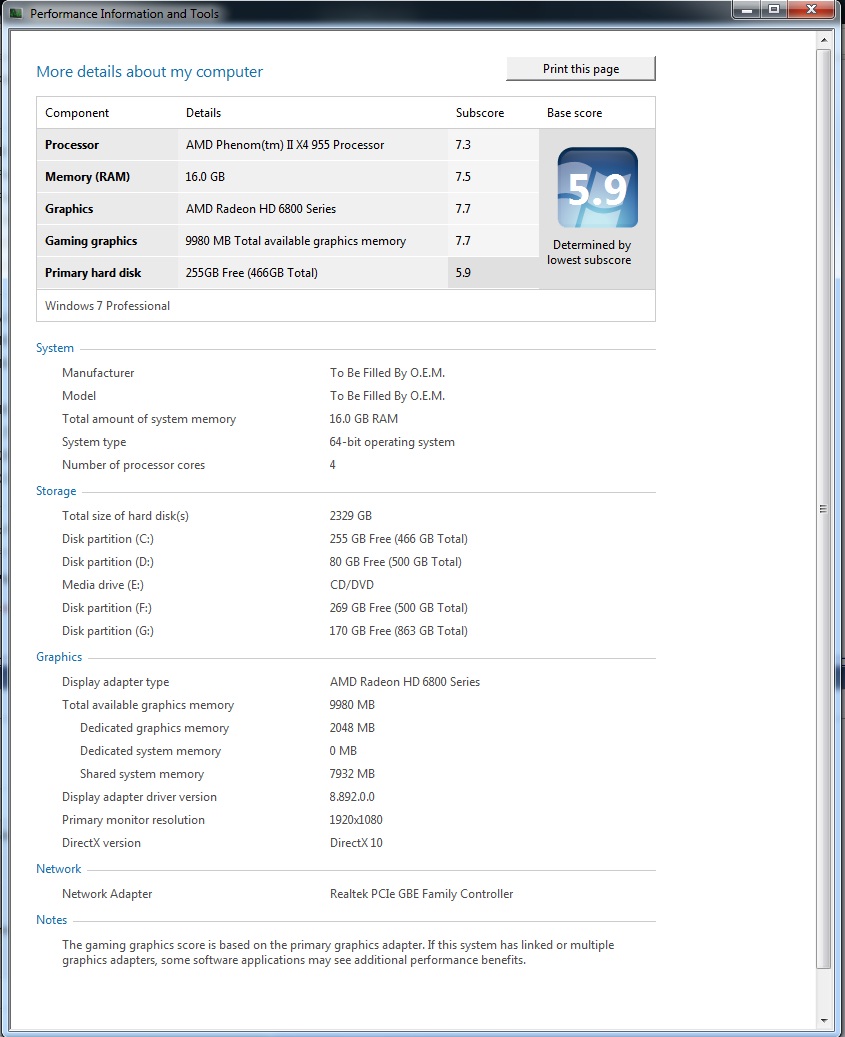
Task: Click the 269 GB Free (500 GB Total) value
Action: point(399,608)
